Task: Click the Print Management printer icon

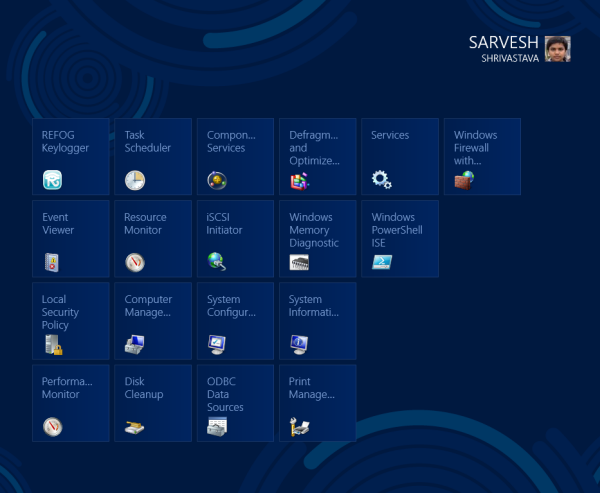Action: point(300,427)
